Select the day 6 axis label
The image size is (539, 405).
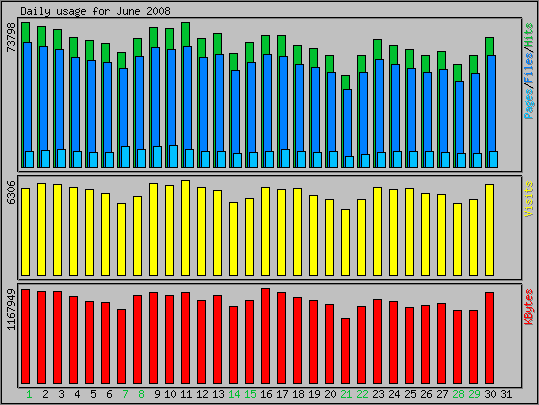point(109,394)
